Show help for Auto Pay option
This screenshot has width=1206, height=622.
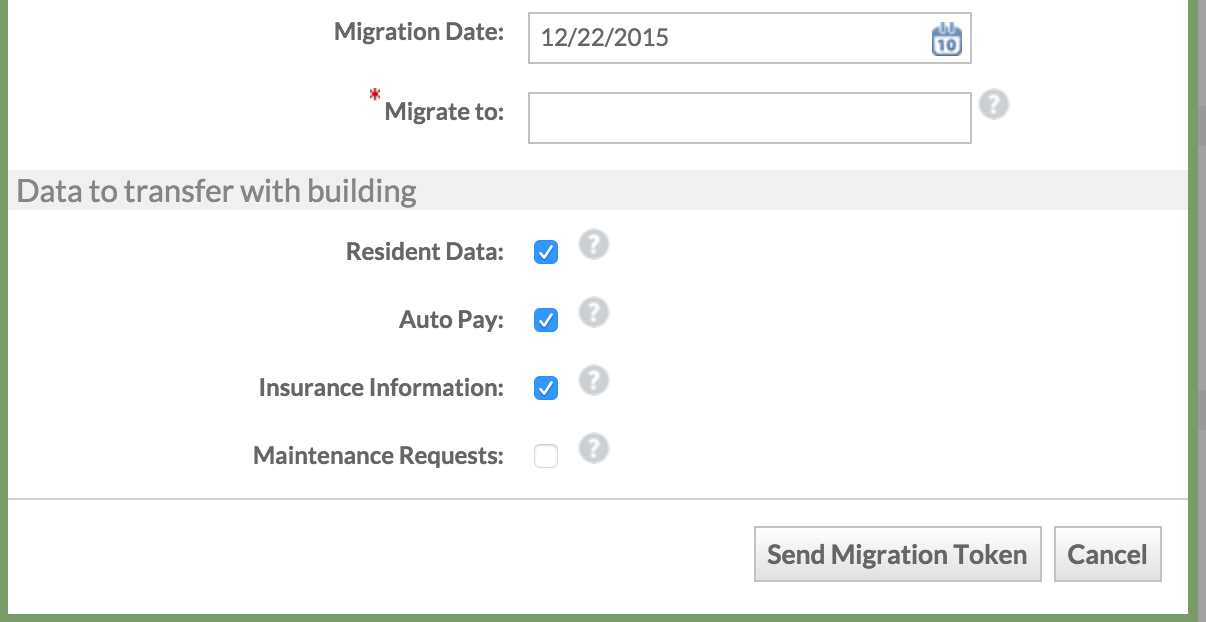(594, 313)
